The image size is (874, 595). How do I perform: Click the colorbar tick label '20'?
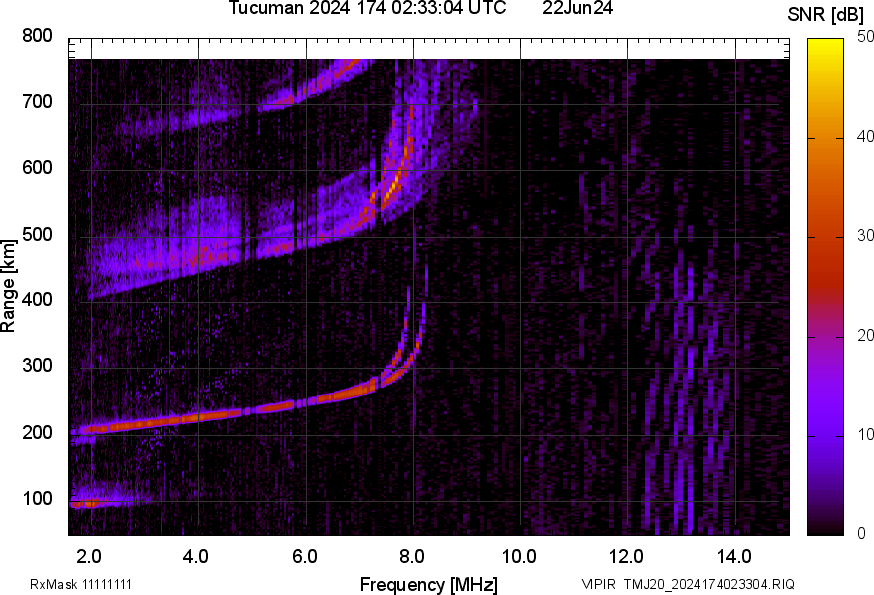click(x=865, y=335)
